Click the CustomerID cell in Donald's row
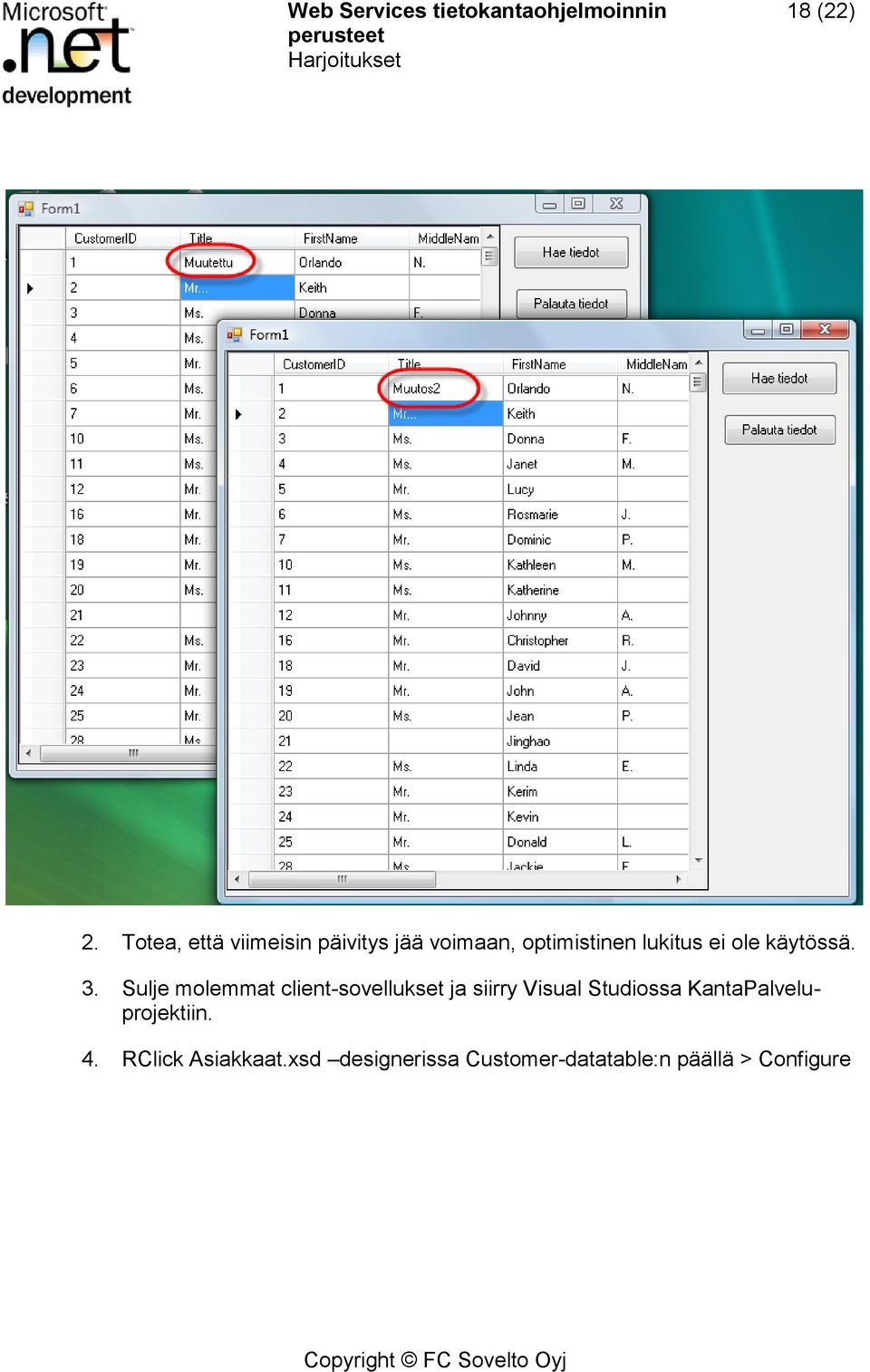This screenshot has height=1372, width=870. coord(331,842)
